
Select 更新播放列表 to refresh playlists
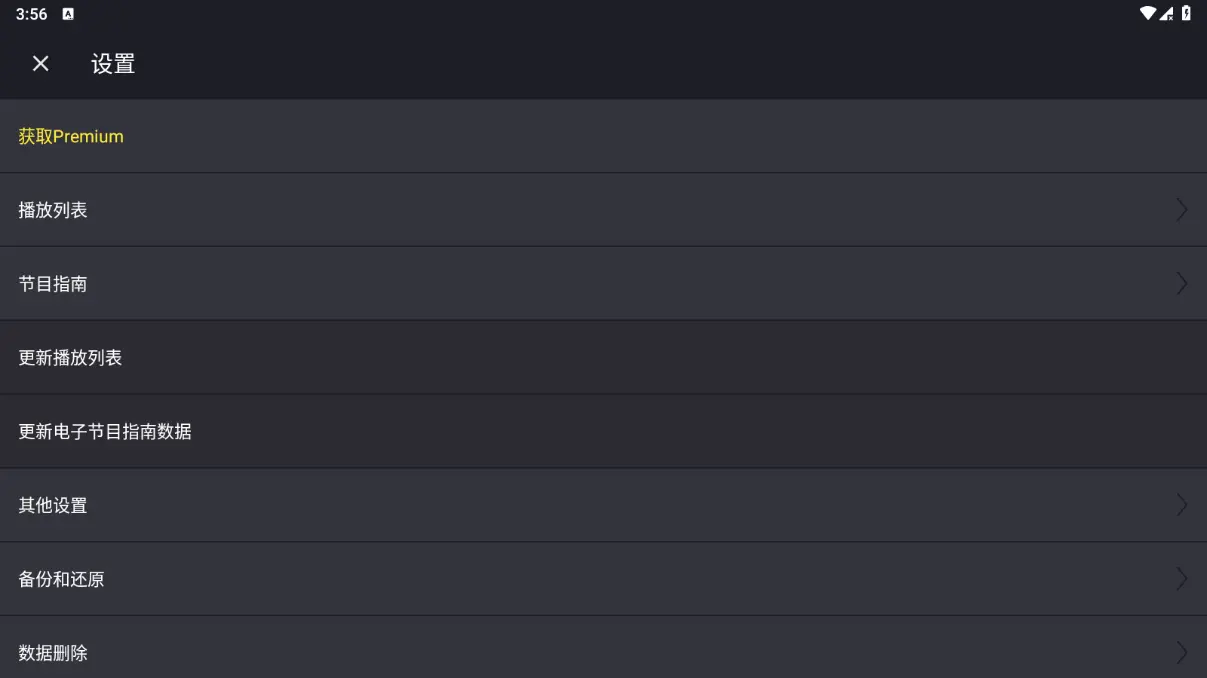(x=603, y=358)
